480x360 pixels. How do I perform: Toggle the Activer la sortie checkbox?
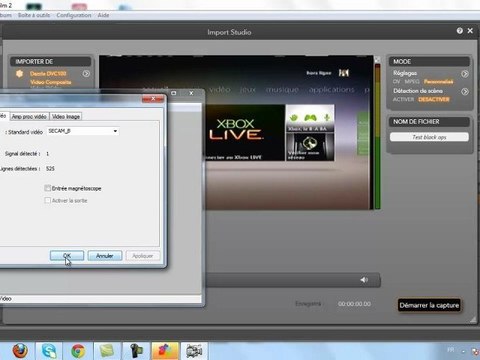coord(48,200)
